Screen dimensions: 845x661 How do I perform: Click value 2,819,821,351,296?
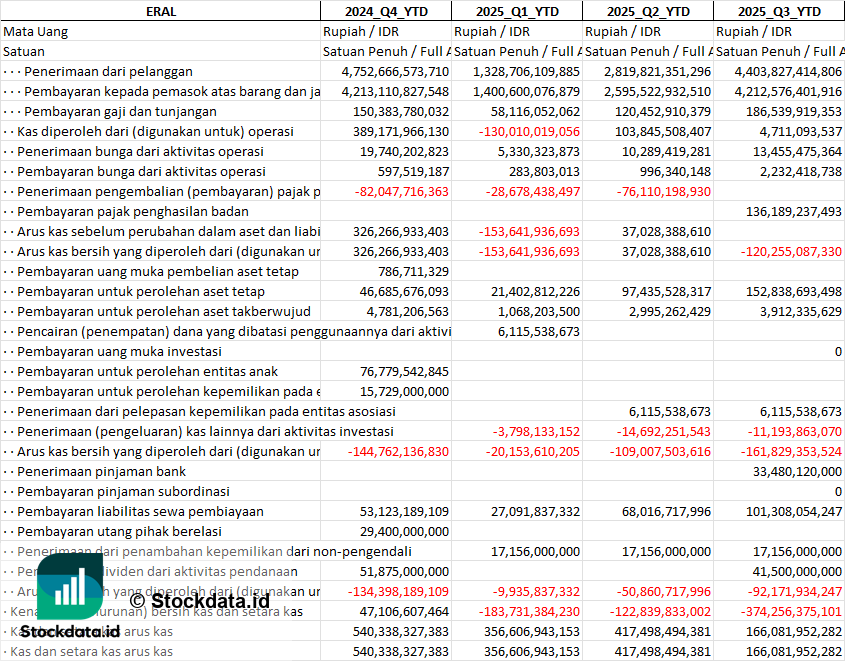(657, 72)
